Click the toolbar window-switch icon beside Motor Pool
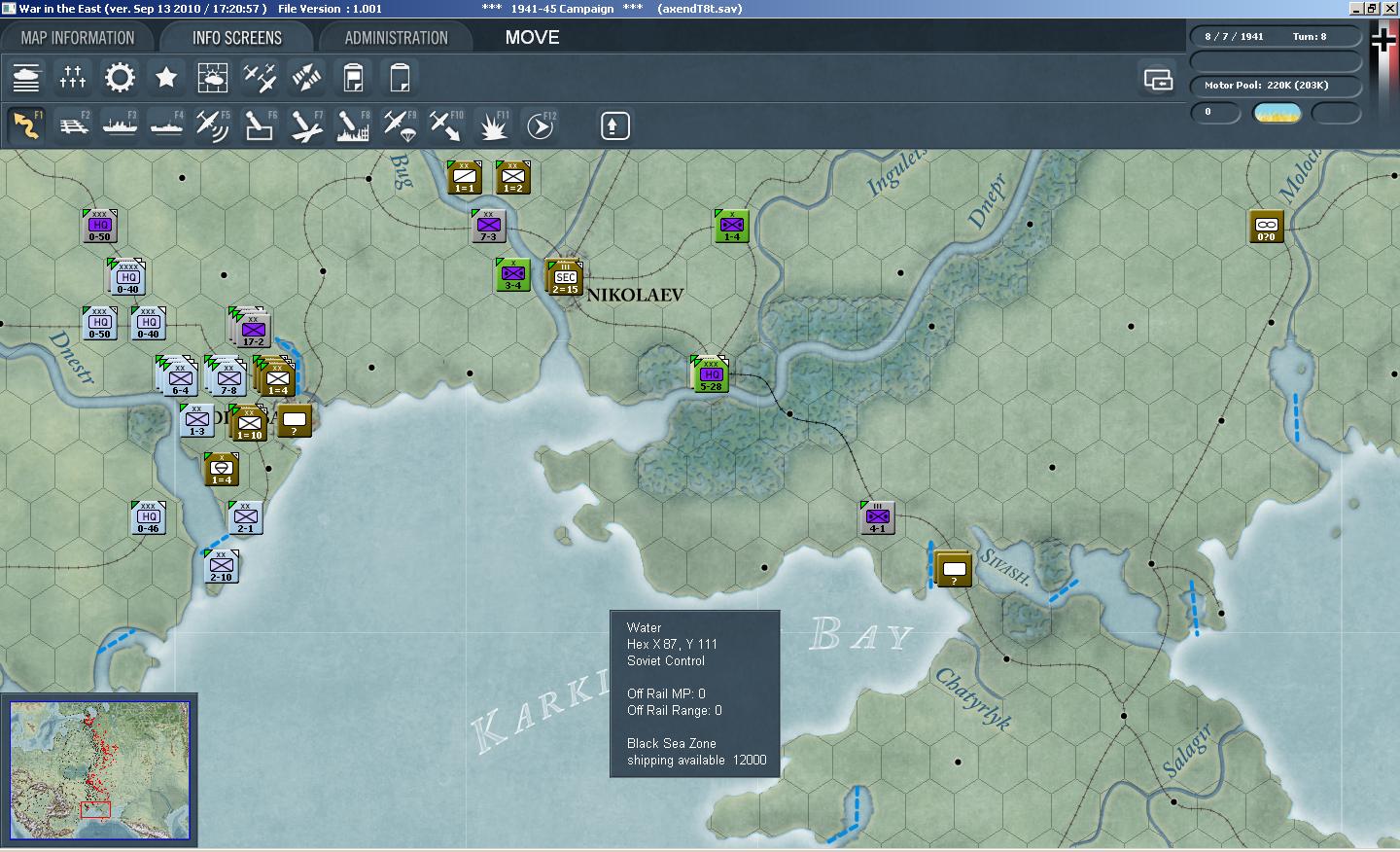 pyautogui.click(x=1158, y=79)
